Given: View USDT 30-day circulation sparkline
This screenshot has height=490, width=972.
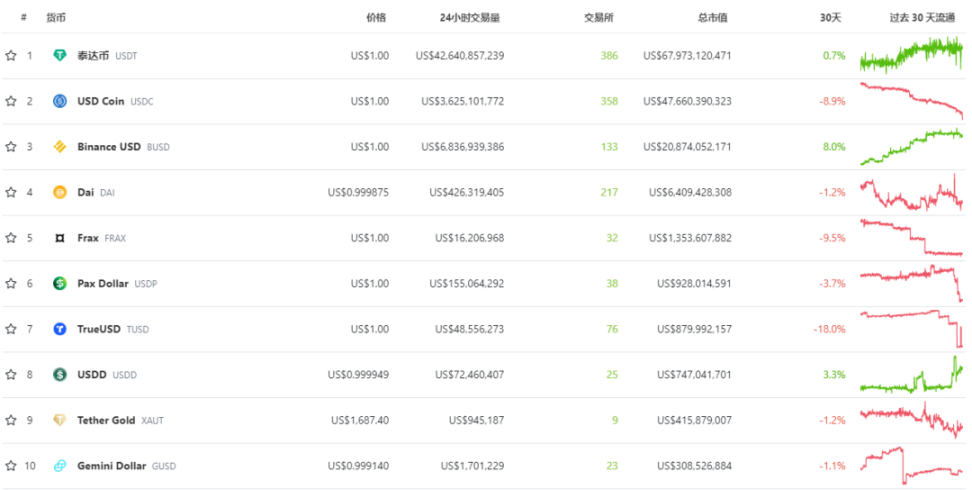Looking at the screenshot, I should (911, 55).
